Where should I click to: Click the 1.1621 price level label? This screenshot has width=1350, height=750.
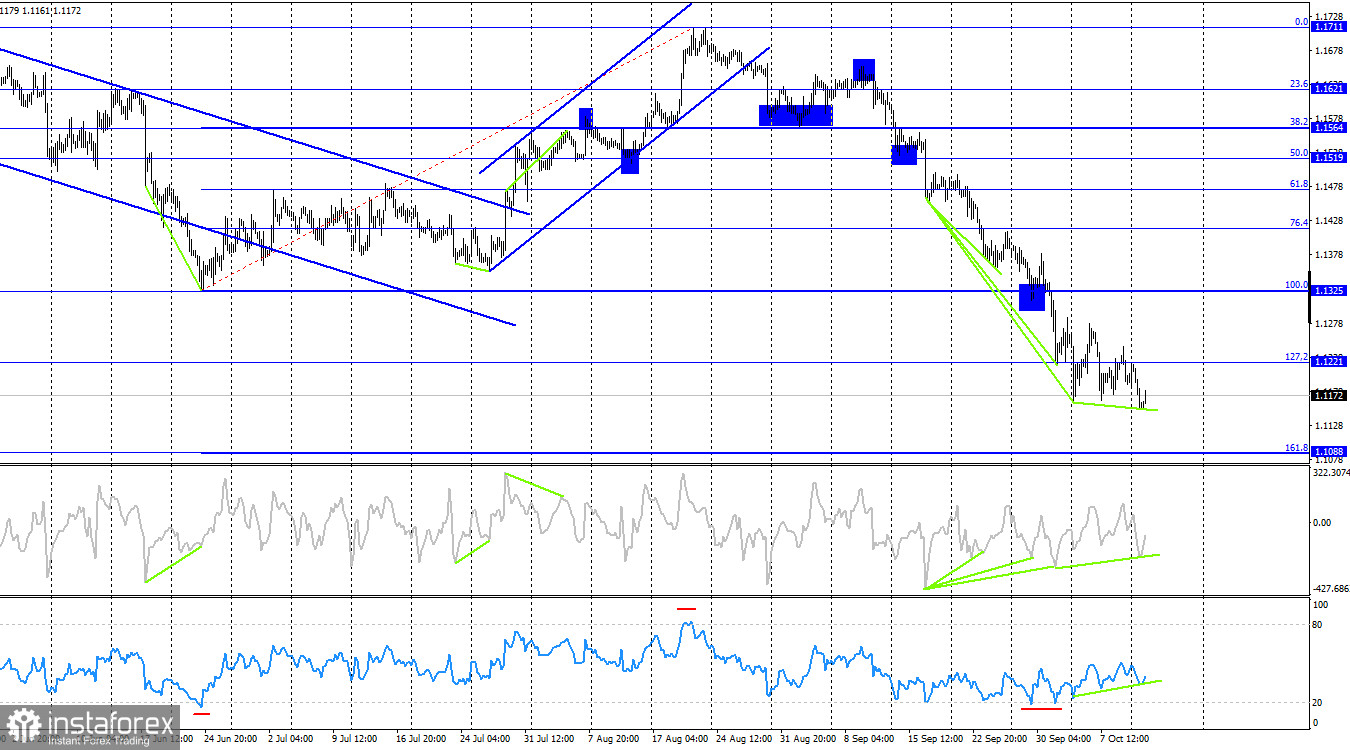(x=1329, y=89)
